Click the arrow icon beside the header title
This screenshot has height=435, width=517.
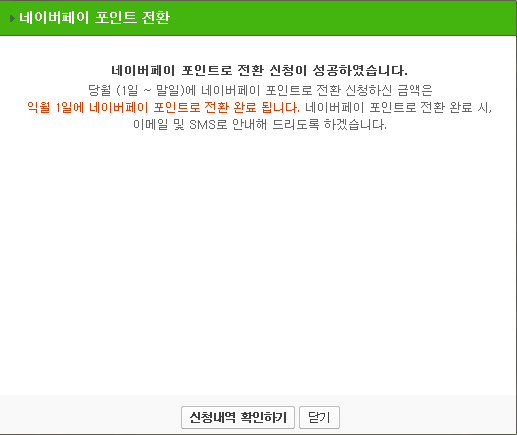click(x=12, y=18)
